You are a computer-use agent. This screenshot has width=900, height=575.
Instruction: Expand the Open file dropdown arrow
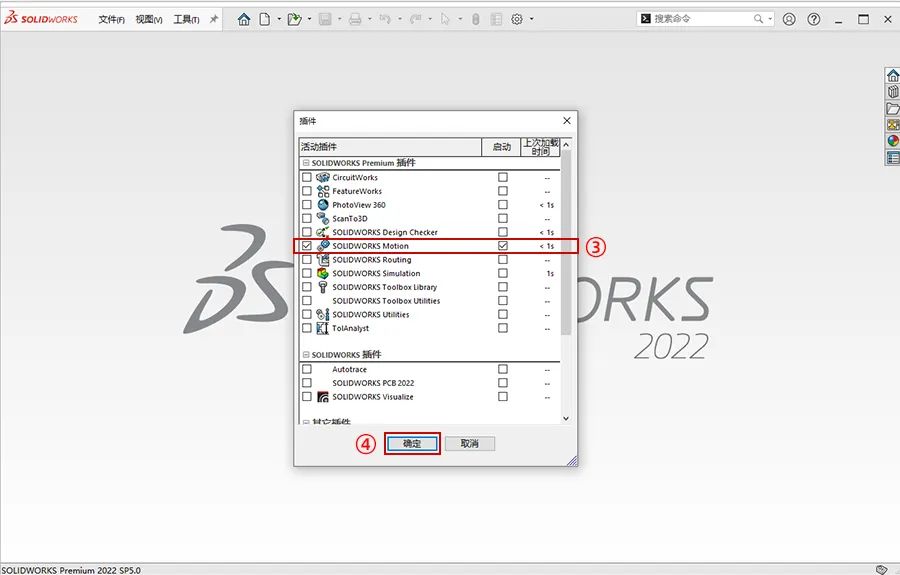[x=309, y=19]
